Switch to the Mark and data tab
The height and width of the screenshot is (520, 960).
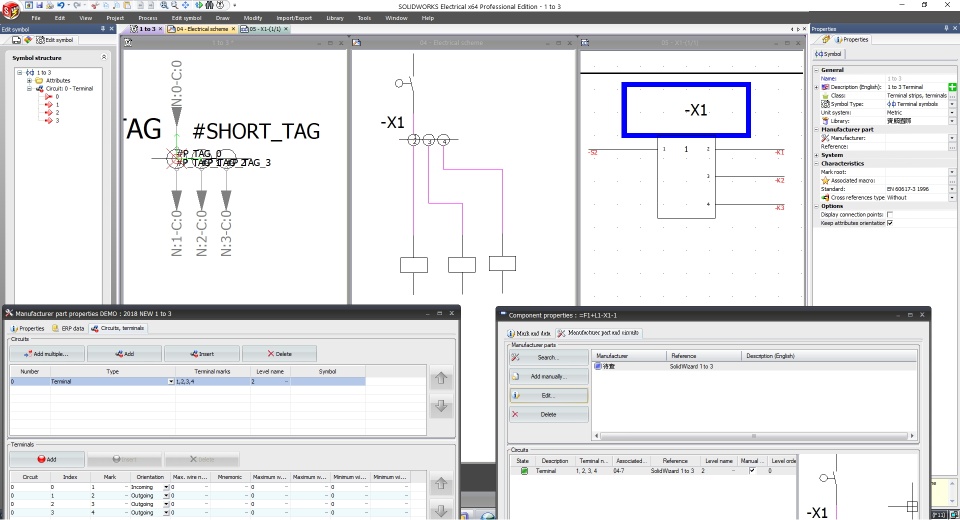pos(530,333)
